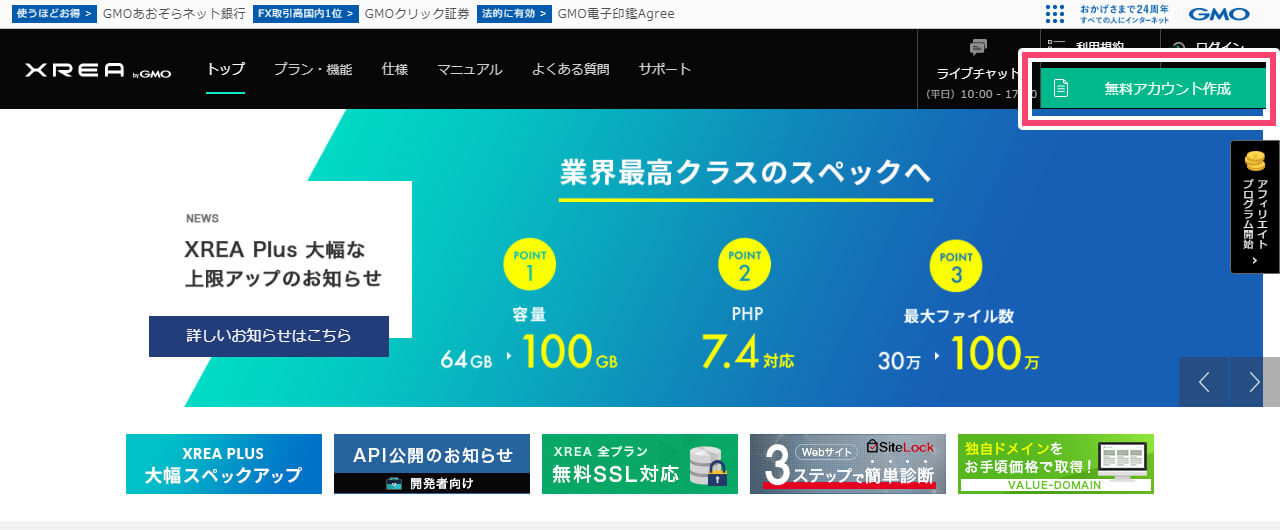Select the トップ navigation item
Image resolution: width=1280 pixels, height=530 pixels.
tap(225, 69)
